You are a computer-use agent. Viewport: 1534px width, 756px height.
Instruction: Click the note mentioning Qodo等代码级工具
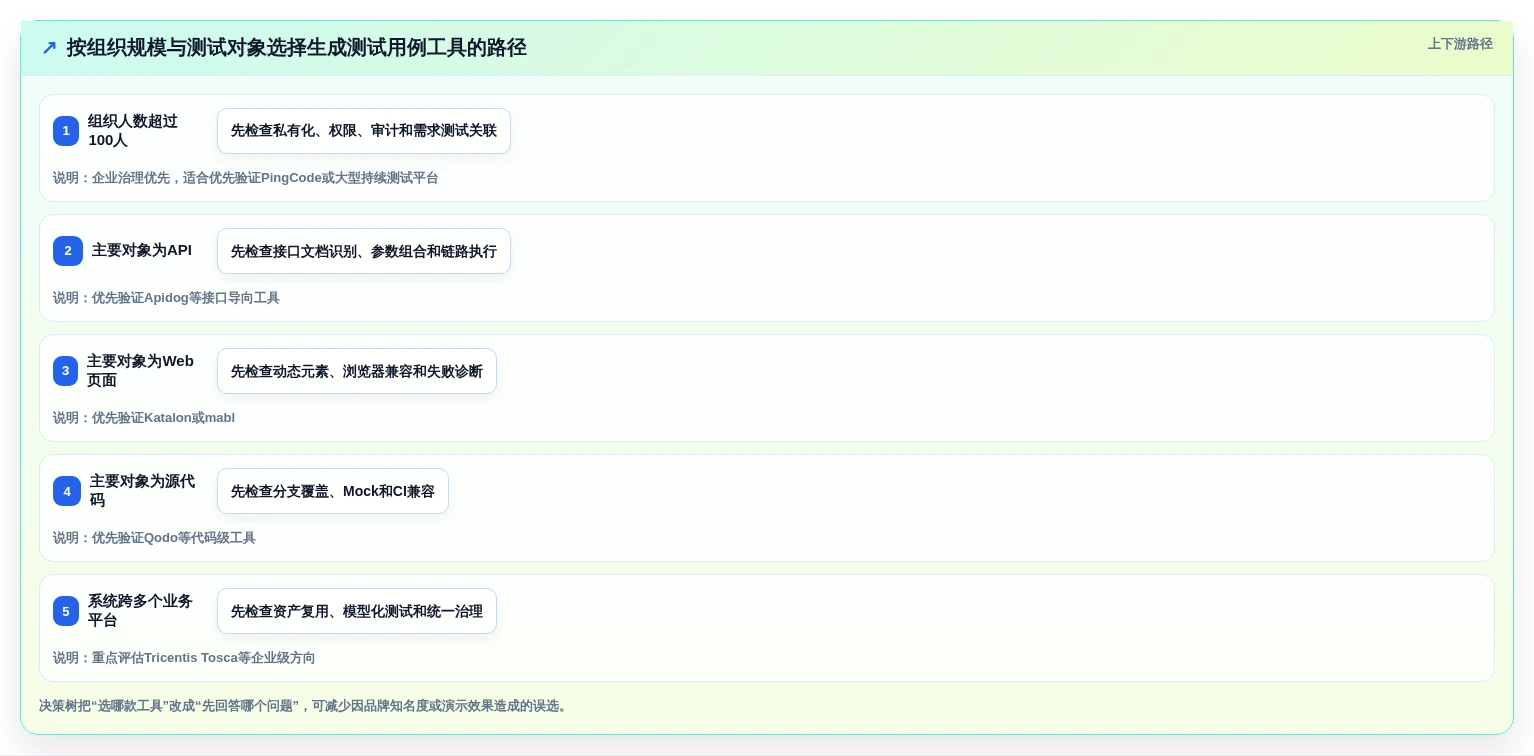[154, 538]
